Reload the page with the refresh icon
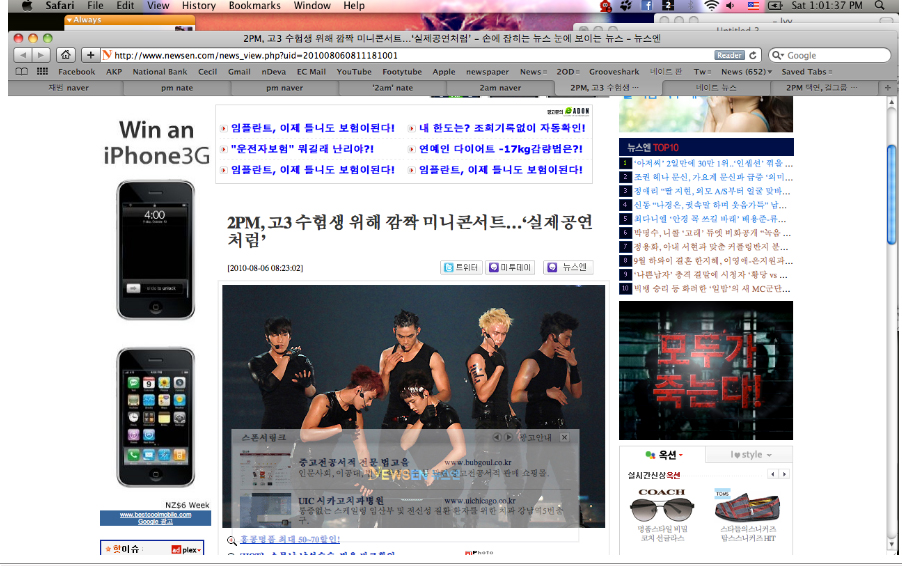902x566 pixels. (x=752, y=55)
